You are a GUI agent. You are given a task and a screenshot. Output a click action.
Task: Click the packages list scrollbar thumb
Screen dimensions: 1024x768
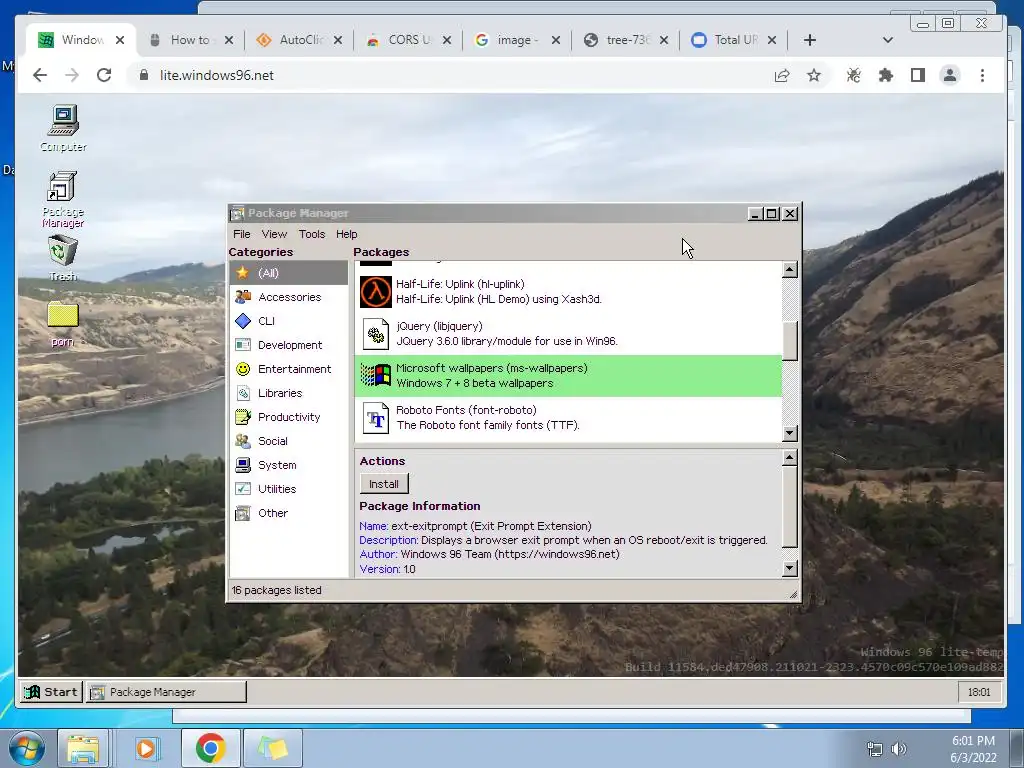[790, 341]
